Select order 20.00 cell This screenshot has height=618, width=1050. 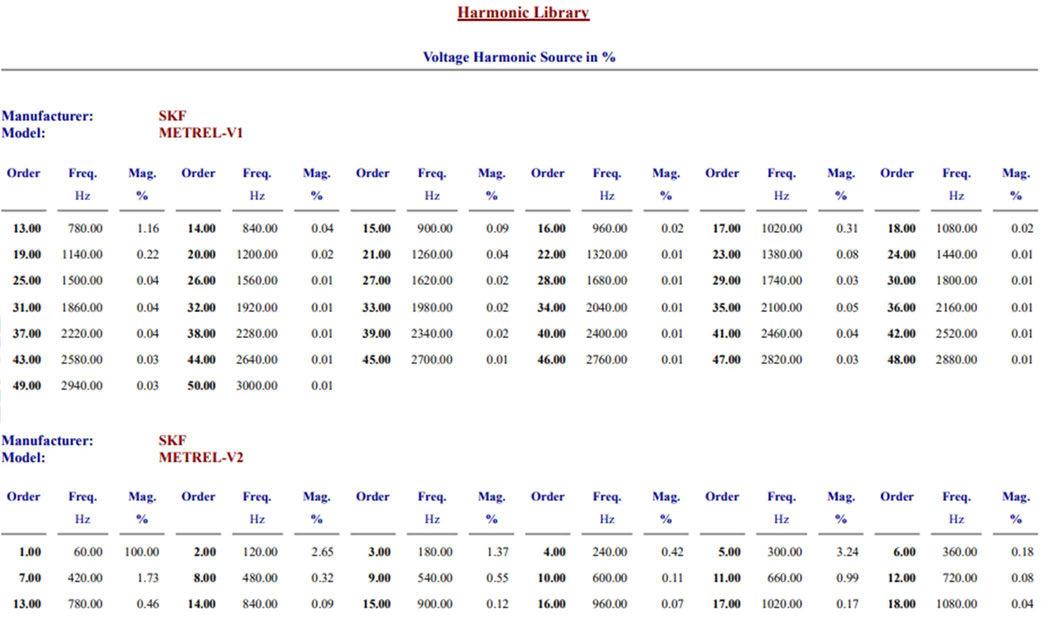[x=202, y=254]
